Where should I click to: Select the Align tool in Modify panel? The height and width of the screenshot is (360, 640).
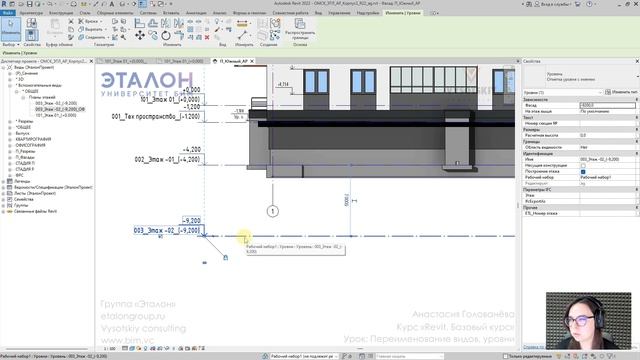pos(140,24)
